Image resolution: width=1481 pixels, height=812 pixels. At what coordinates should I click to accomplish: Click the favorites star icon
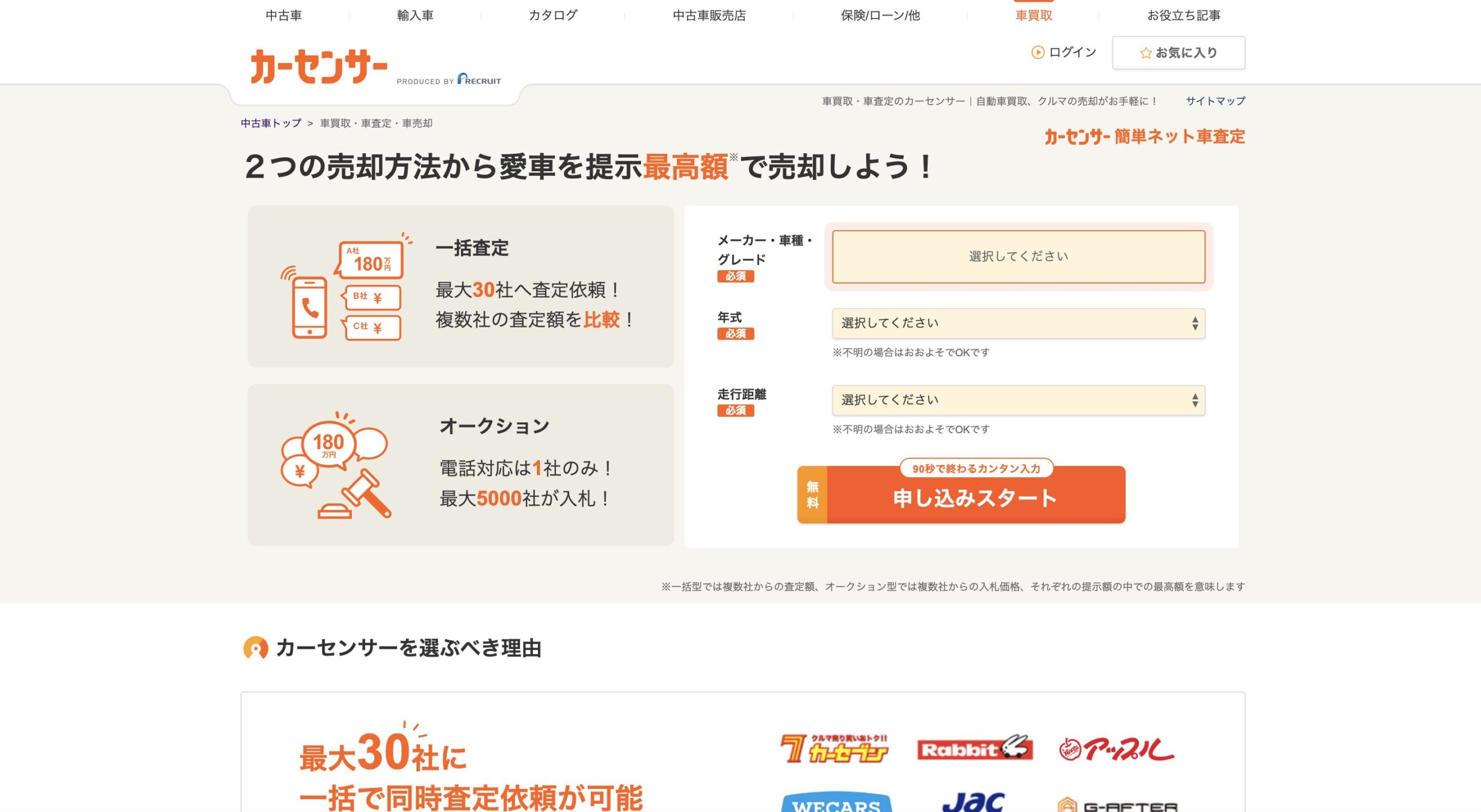[x=1145, y=53]
